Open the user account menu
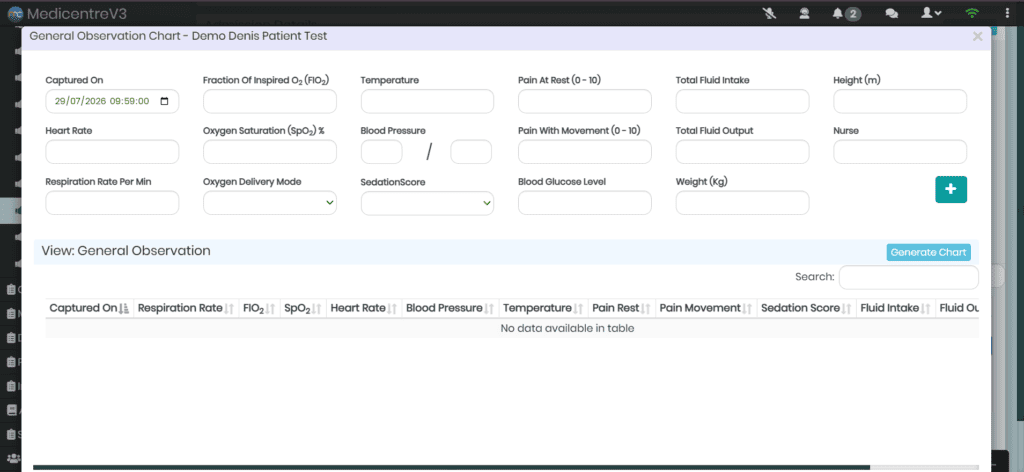This screenshot has width=1024, height=472. pyautogui.click(x=931, y=13)
